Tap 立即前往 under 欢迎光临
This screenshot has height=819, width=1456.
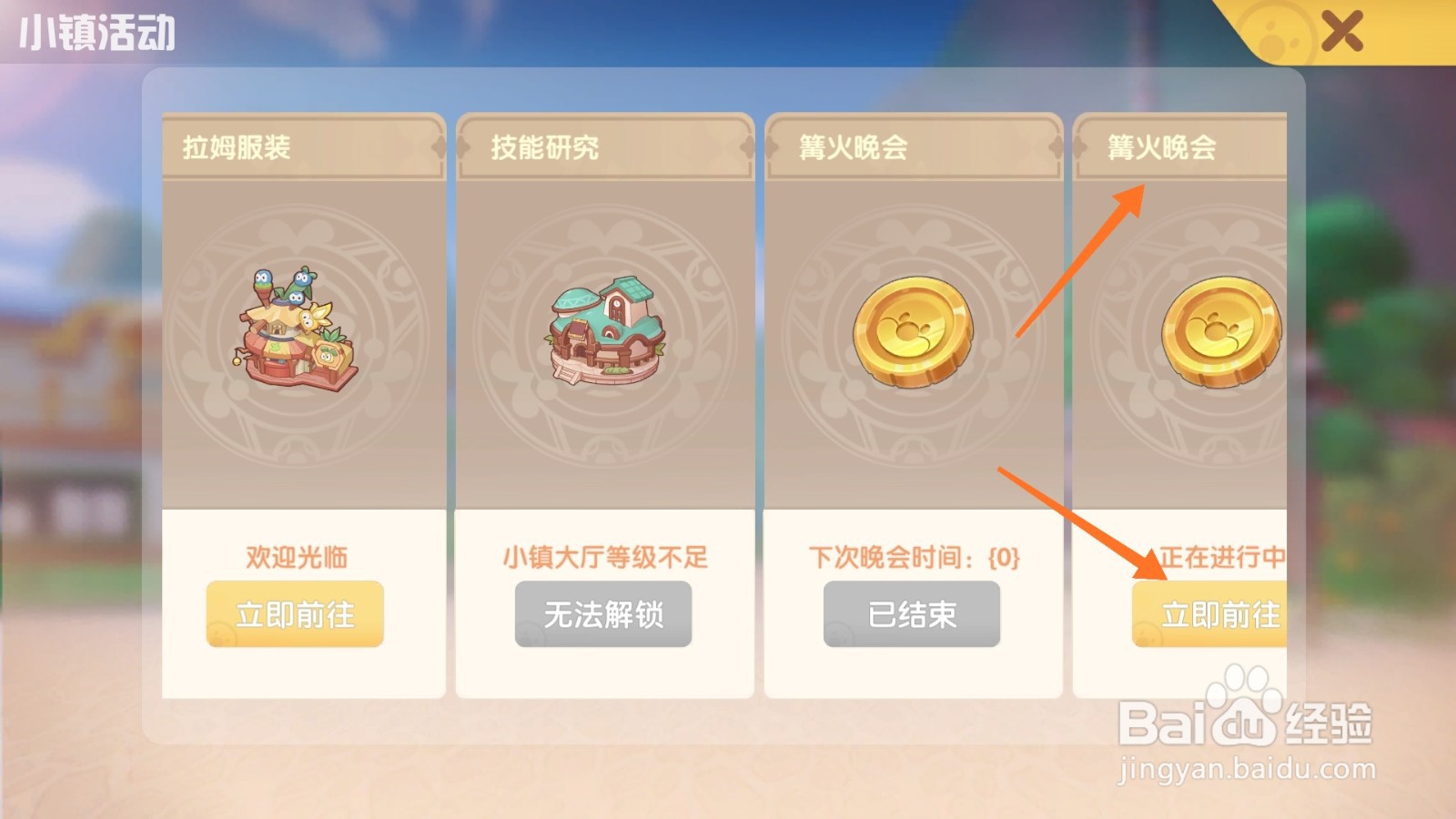tap(295, 614)
